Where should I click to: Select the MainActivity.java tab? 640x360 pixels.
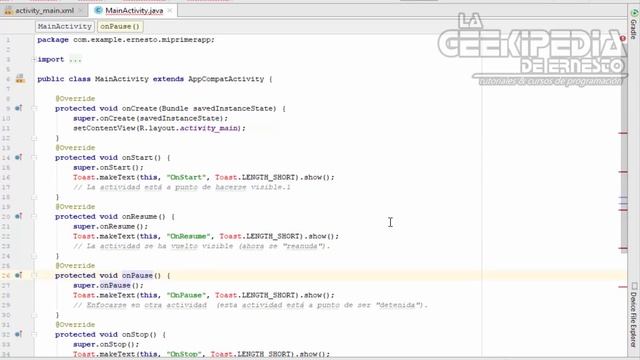point(134,11)
